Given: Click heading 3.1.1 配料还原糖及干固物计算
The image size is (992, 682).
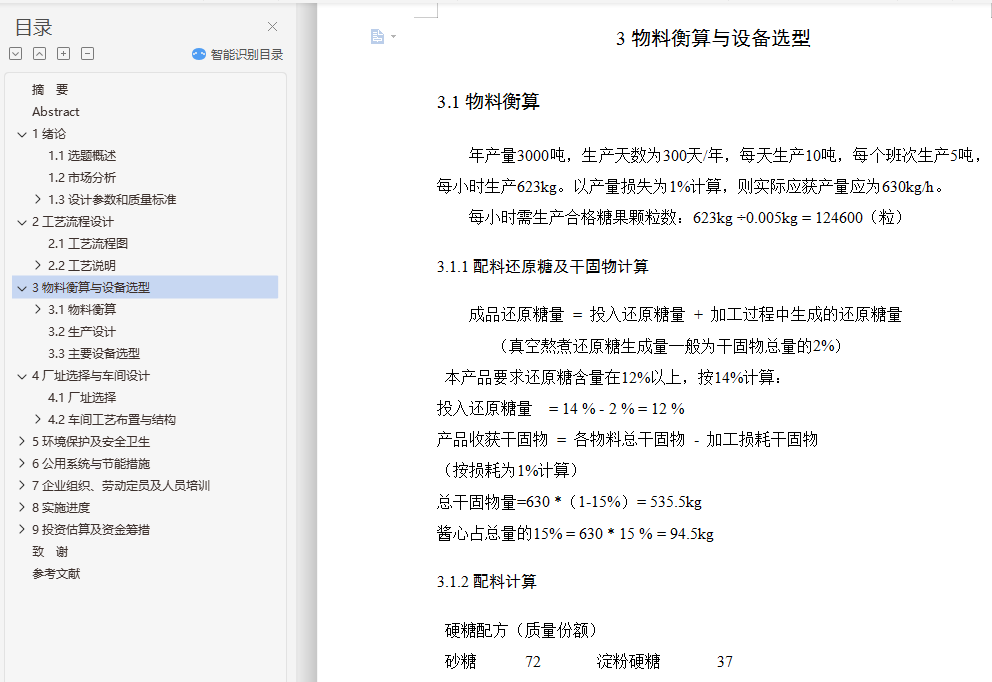Looking at the screenshot, I should 542,267.
